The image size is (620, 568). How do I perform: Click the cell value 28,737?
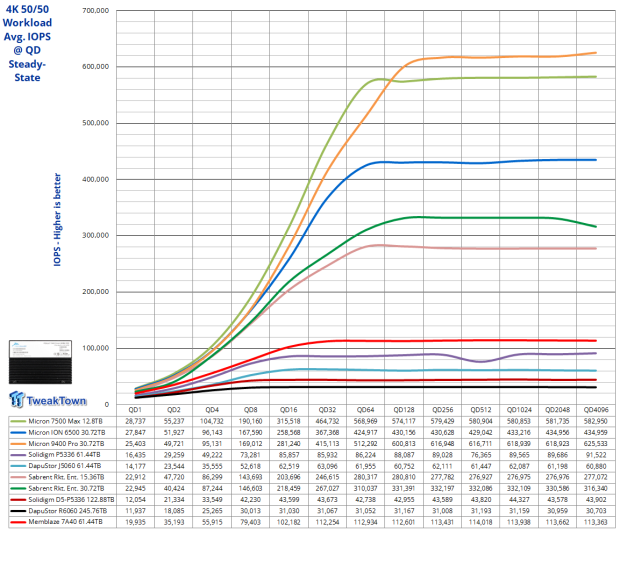pos(135,421)
